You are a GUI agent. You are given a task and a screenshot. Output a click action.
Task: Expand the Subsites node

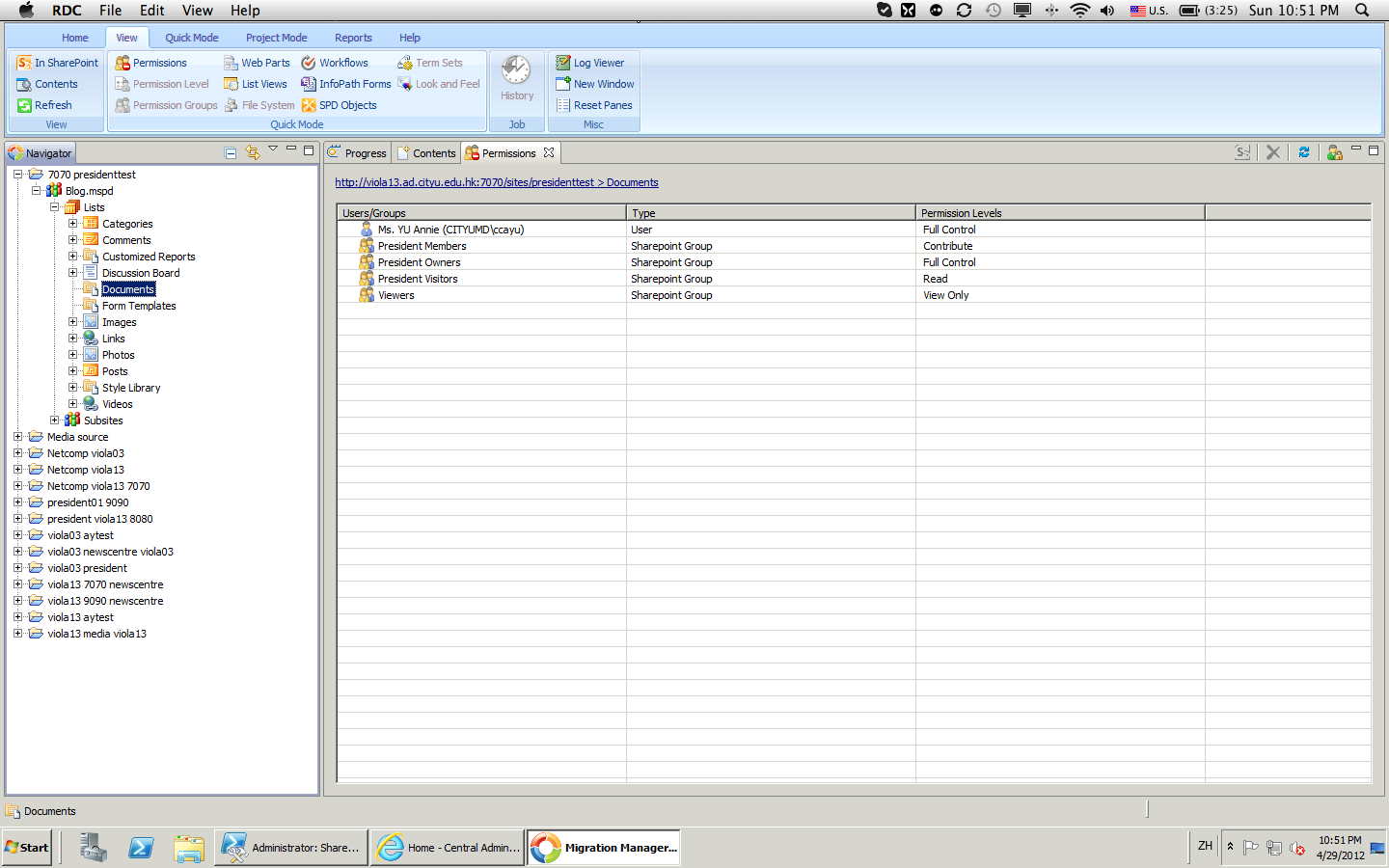(54, 420)
